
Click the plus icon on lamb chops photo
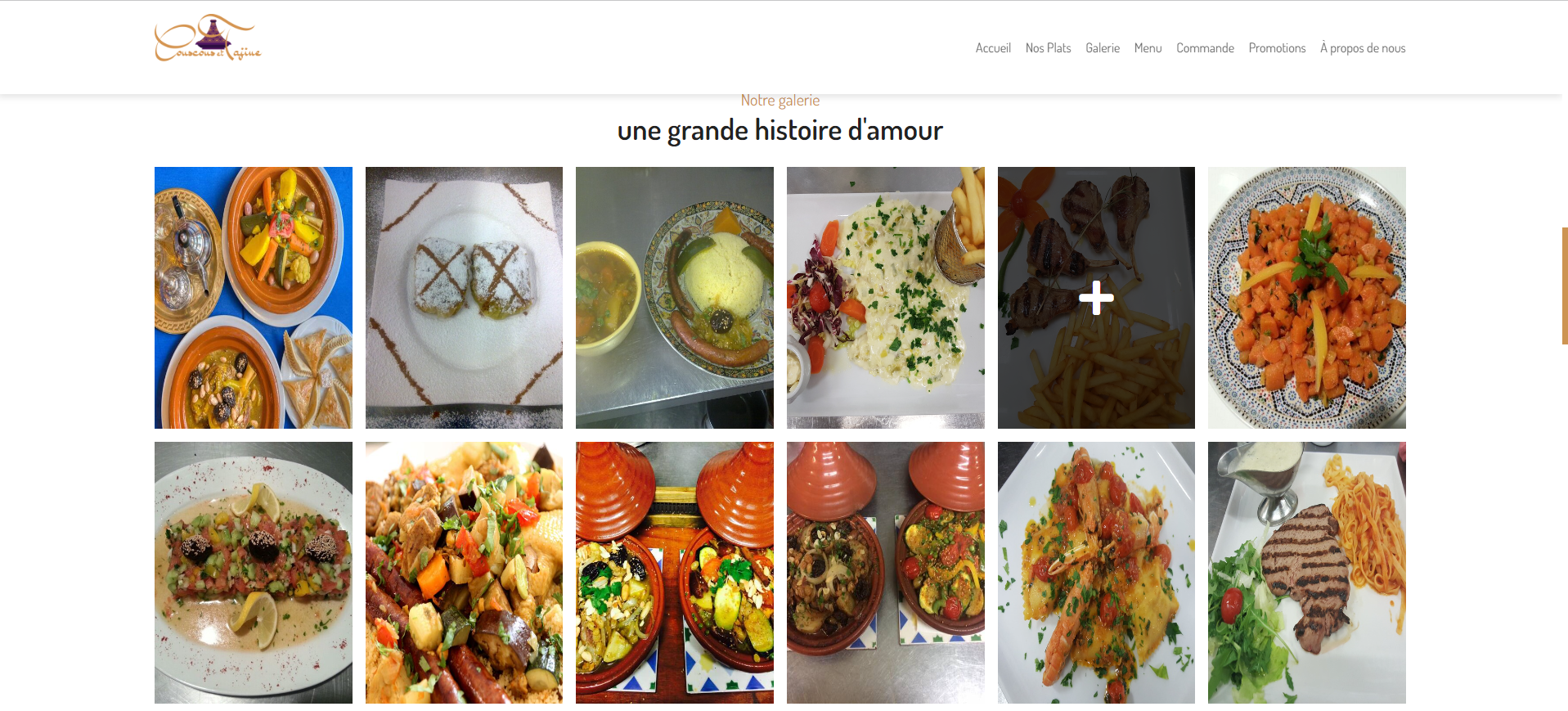point(1096,298)
